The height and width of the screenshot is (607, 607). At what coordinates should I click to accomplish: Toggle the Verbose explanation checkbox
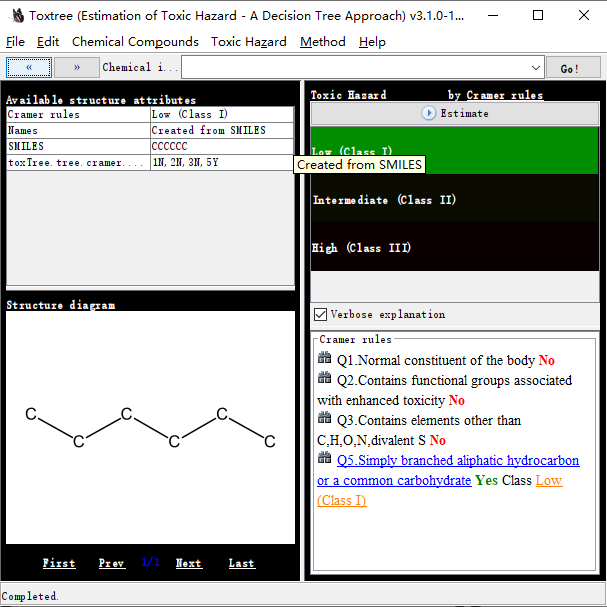(x=321, y=314)
